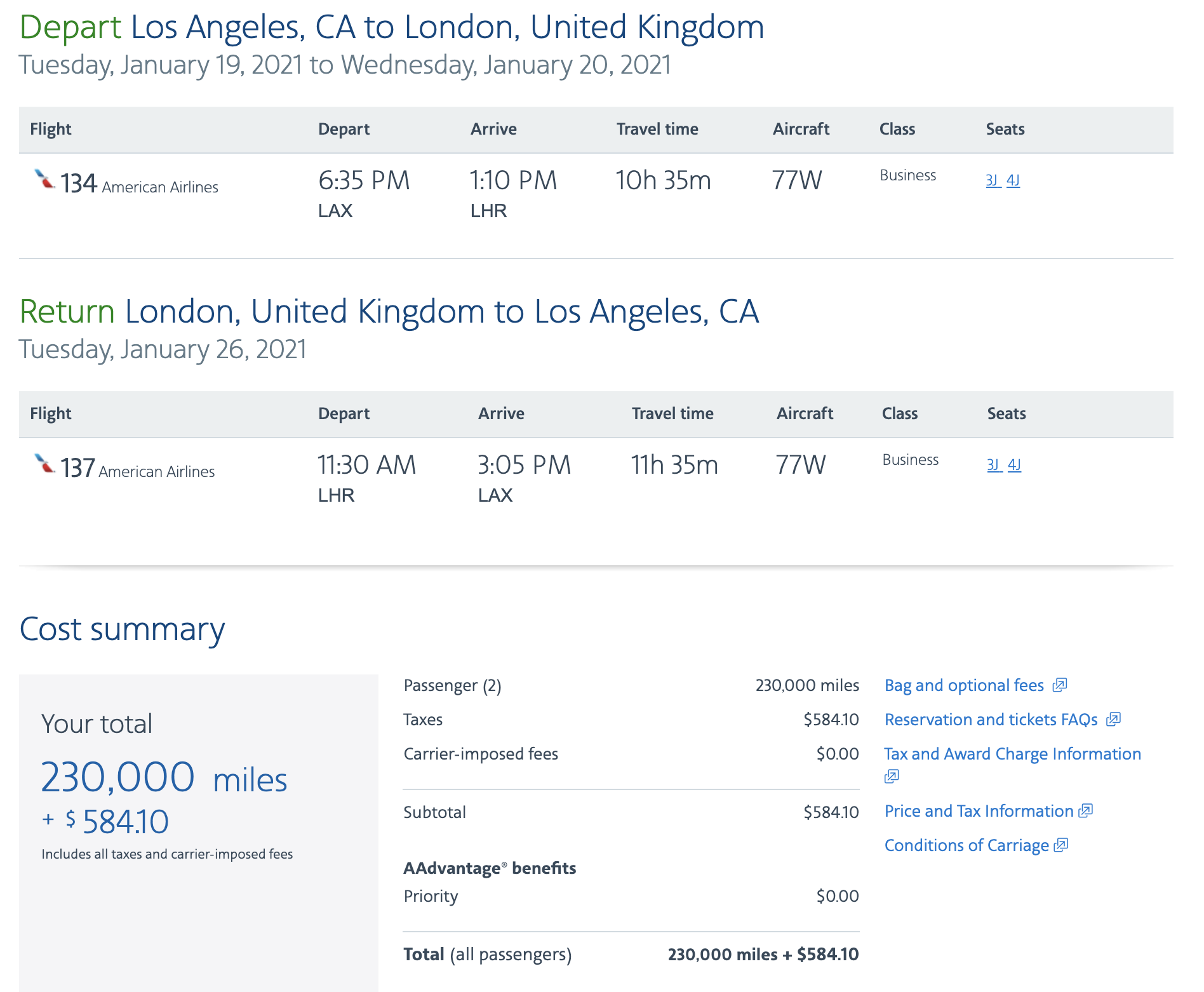1204x992 pixels.
Task: Click aircraft 77W on flight 137 row
Action: click(x=800, y=465)
